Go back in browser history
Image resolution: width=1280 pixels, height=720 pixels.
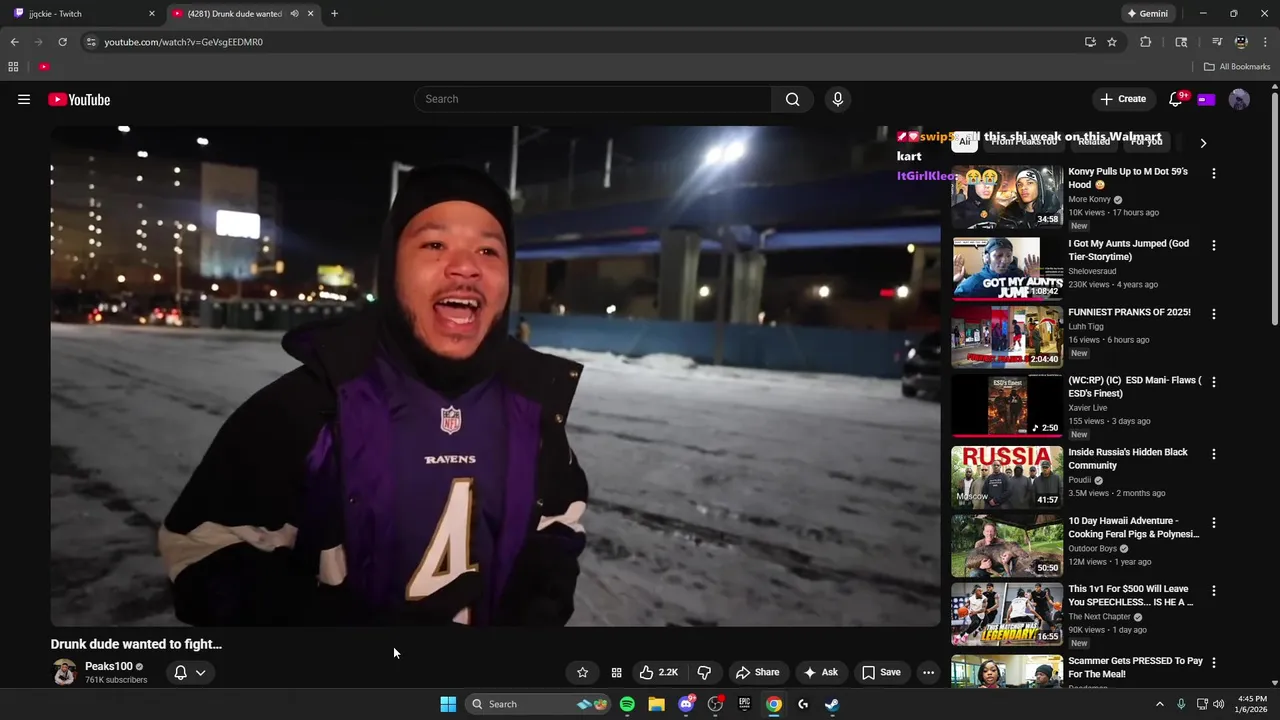(14, 42)
